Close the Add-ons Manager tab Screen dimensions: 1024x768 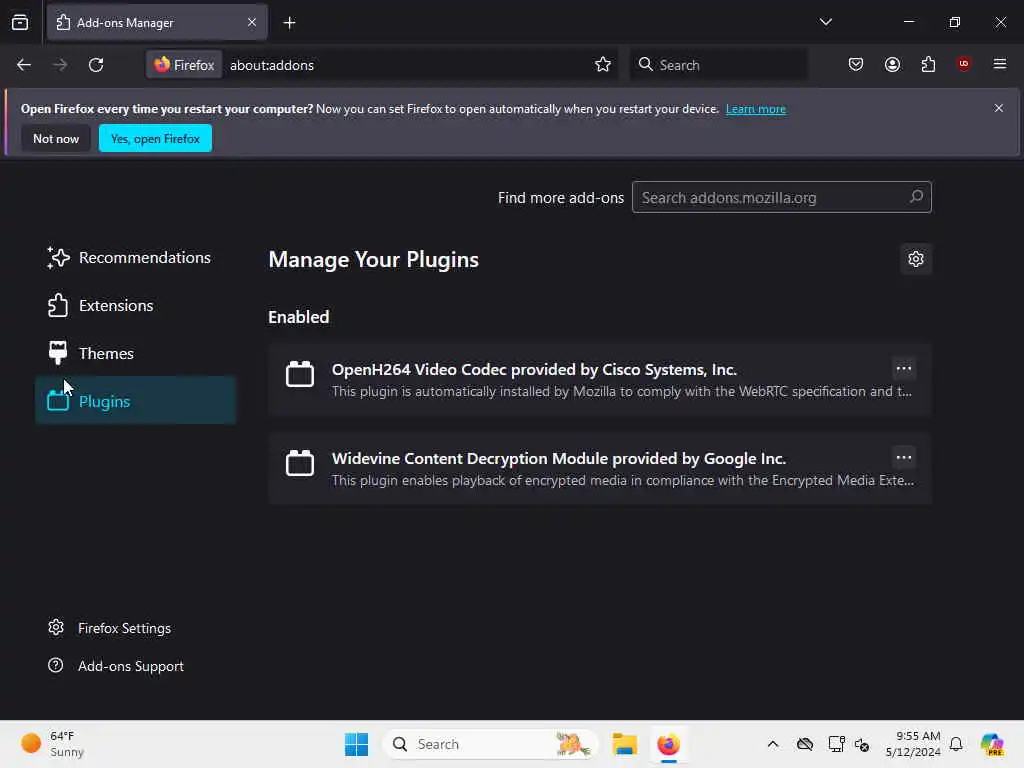[251, 22]
